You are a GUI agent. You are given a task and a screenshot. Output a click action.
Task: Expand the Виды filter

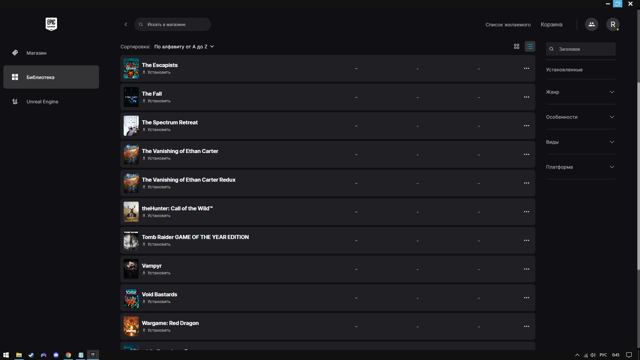click(x=580, y=142)
